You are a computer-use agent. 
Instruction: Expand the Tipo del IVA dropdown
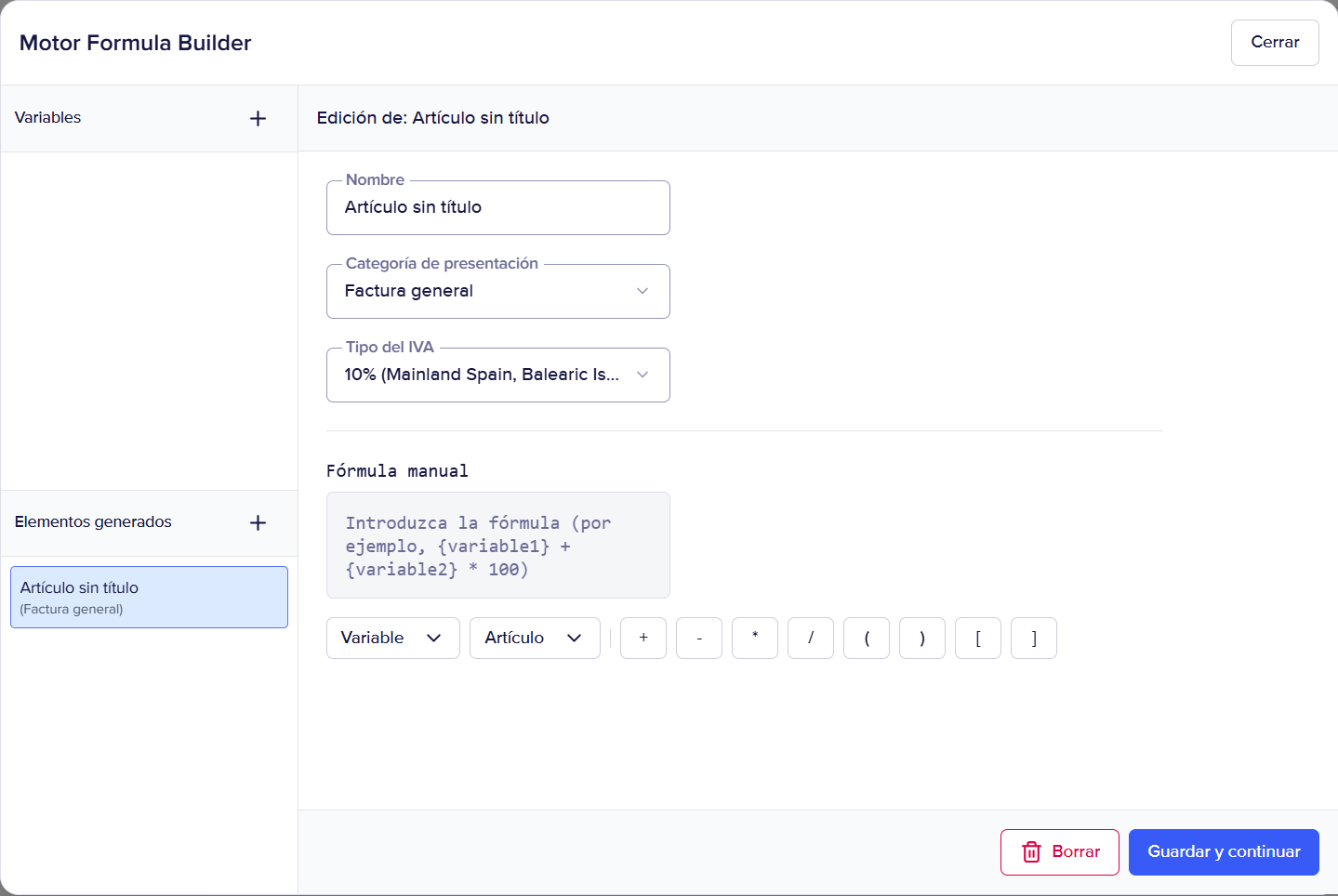[498, 375]
